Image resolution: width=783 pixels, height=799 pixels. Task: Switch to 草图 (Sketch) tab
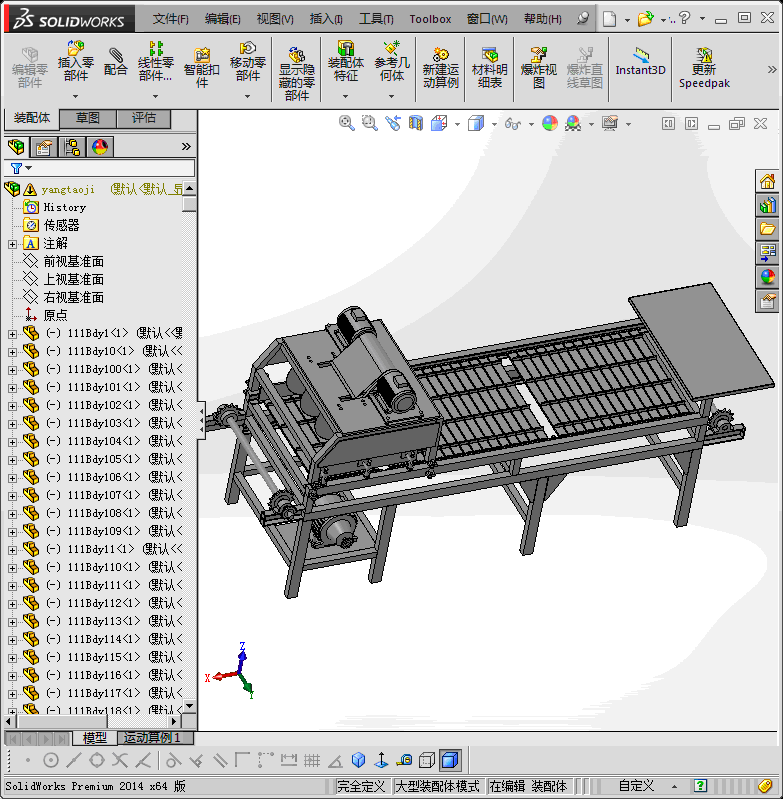[x=88, y=118]
